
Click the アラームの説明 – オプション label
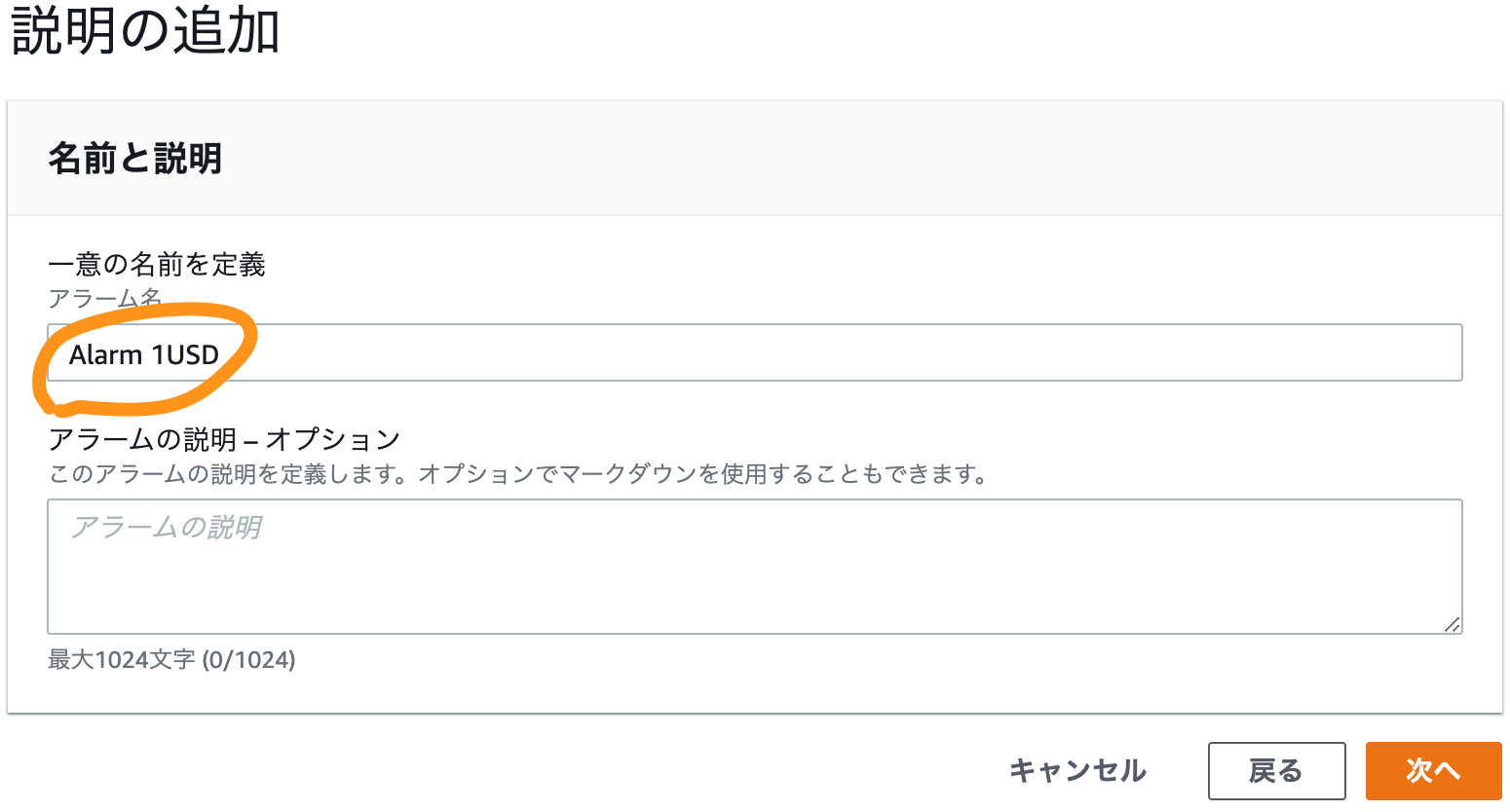click(x=224, y=439)
